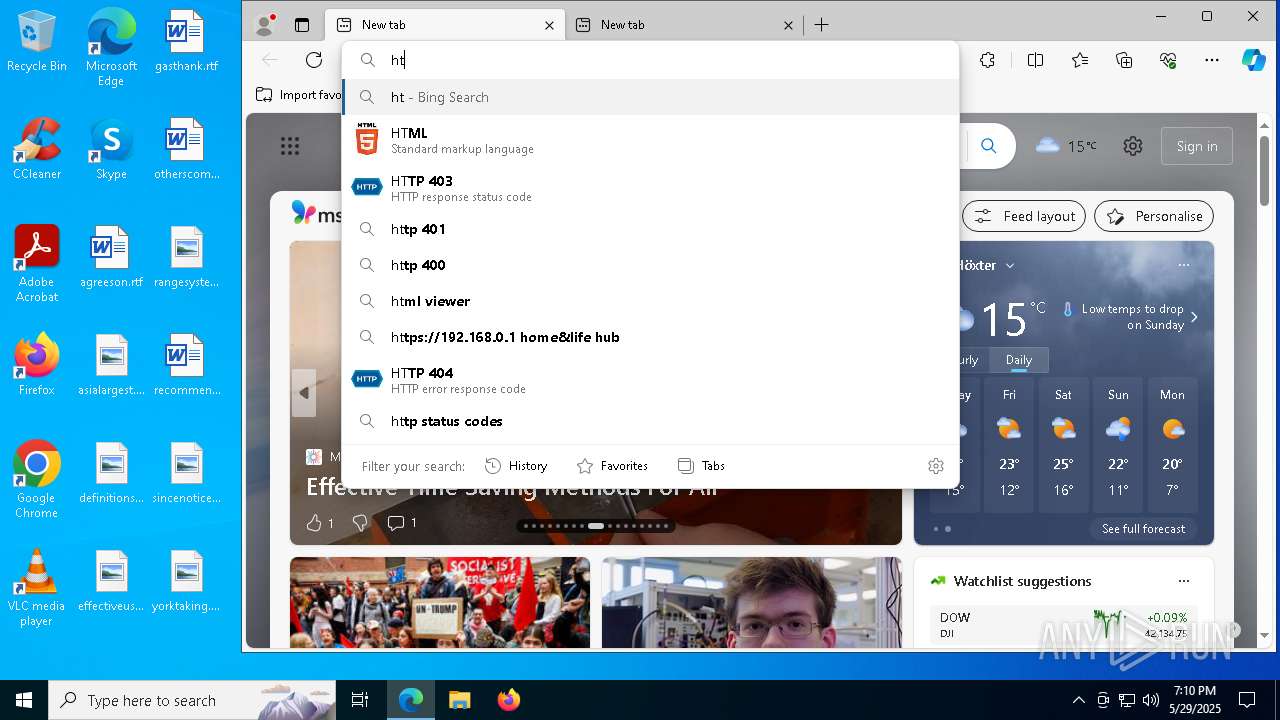
Task: Show hidden system tray icons
Action: tap(1078, 700)
